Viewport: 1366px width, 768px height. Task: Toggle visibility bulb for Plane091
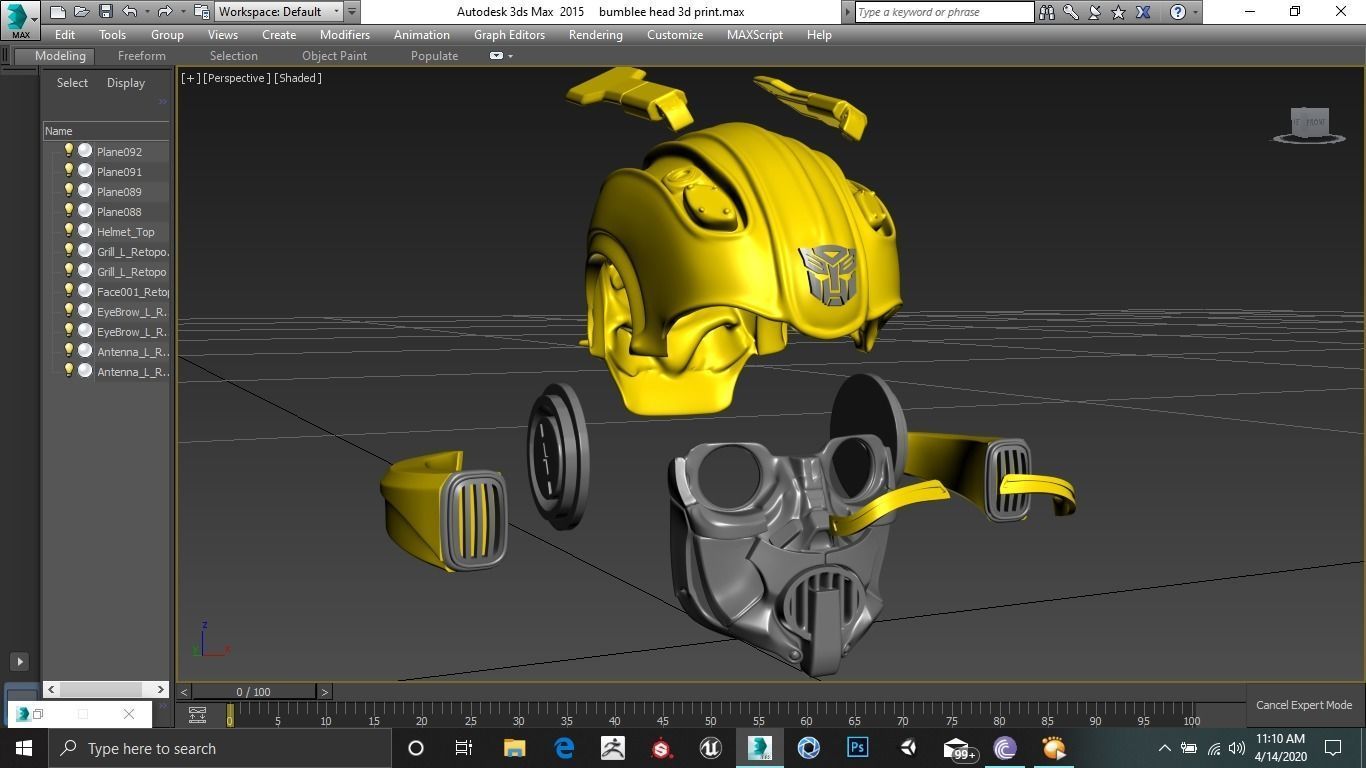pyautogui.click(x=68, y=171)
